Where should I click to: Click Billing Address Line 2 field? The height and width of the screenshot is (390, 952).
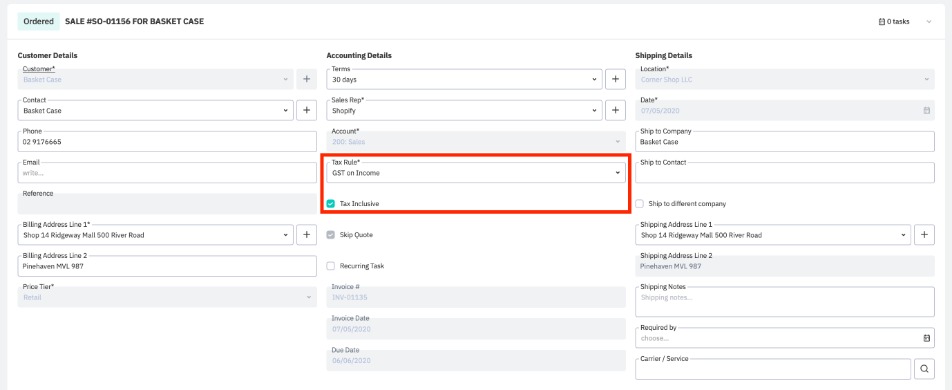coord(167,265)
